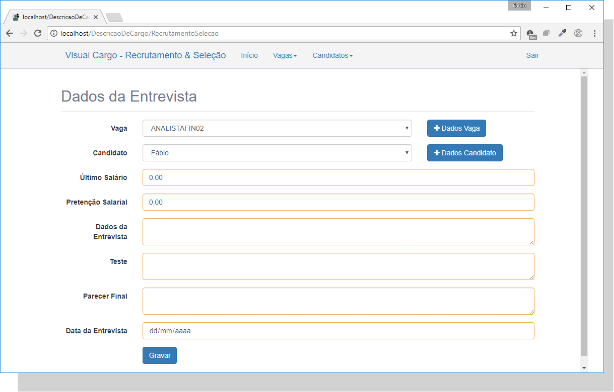Bookmark this page with the star icon

pyautogui.click(x=514, y=34)
